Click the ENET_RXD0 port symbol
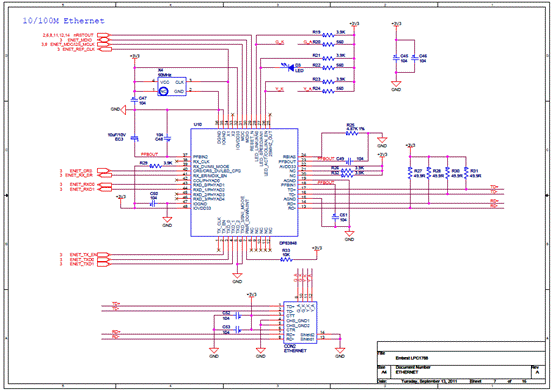553x392 pixels. point(103,185)
